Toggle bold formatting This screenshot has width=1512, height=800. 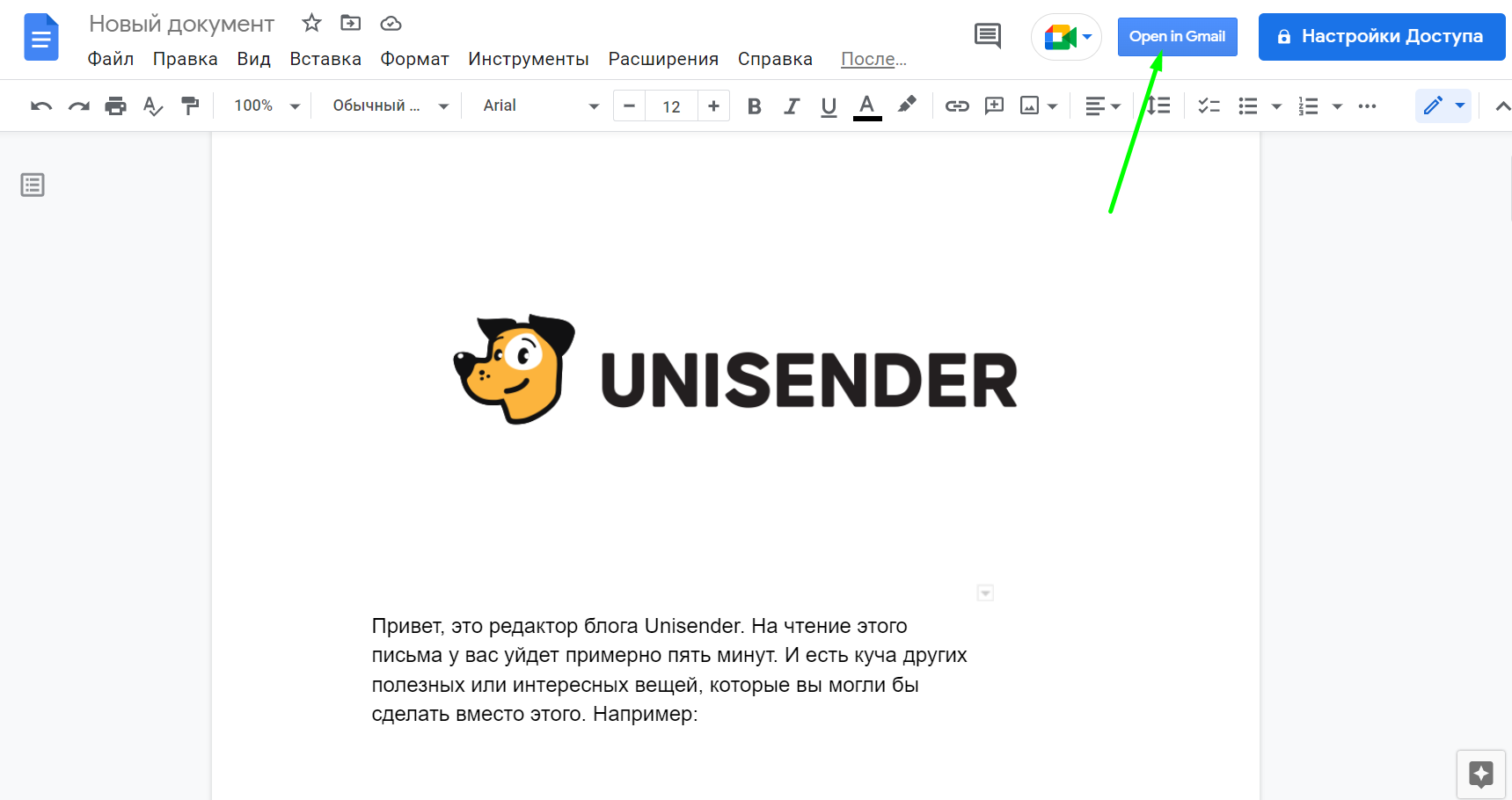(754, 106)
